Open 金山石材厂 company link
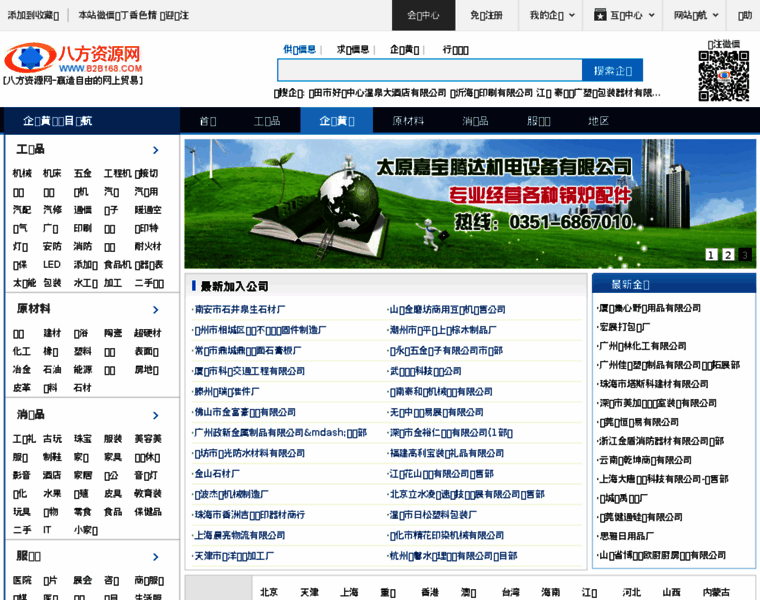Screen dimensions: 760x600 coord(216,474)
